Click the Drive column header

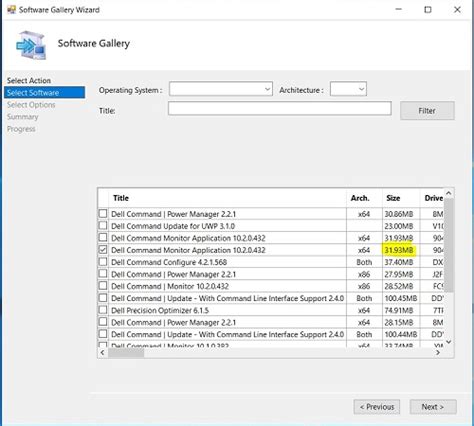(432, 198)
